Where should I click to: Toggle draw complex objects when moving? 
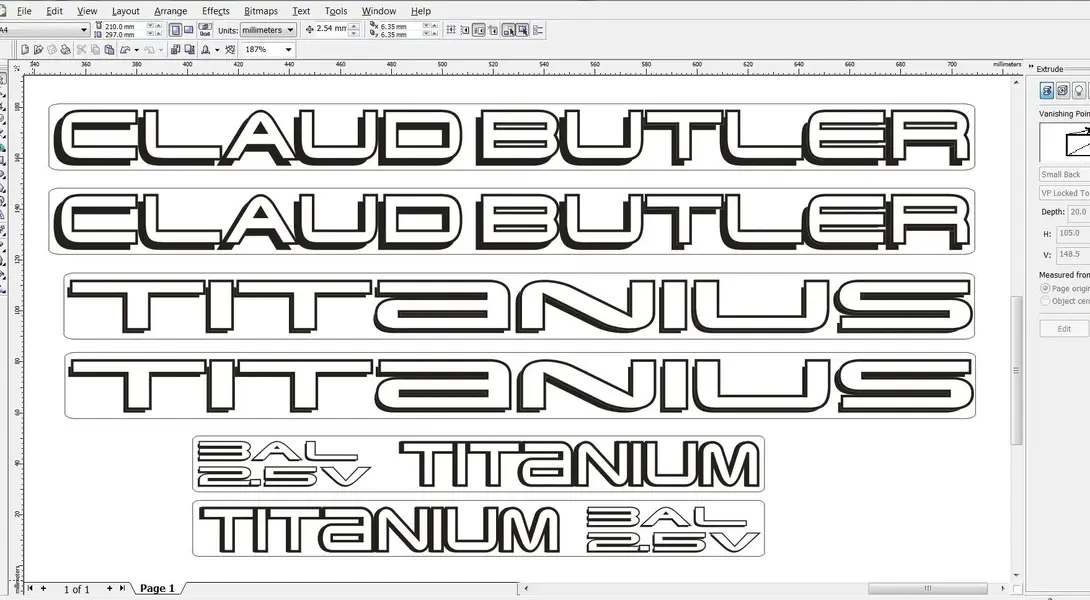pyautogui.click(x=508, y=30)
